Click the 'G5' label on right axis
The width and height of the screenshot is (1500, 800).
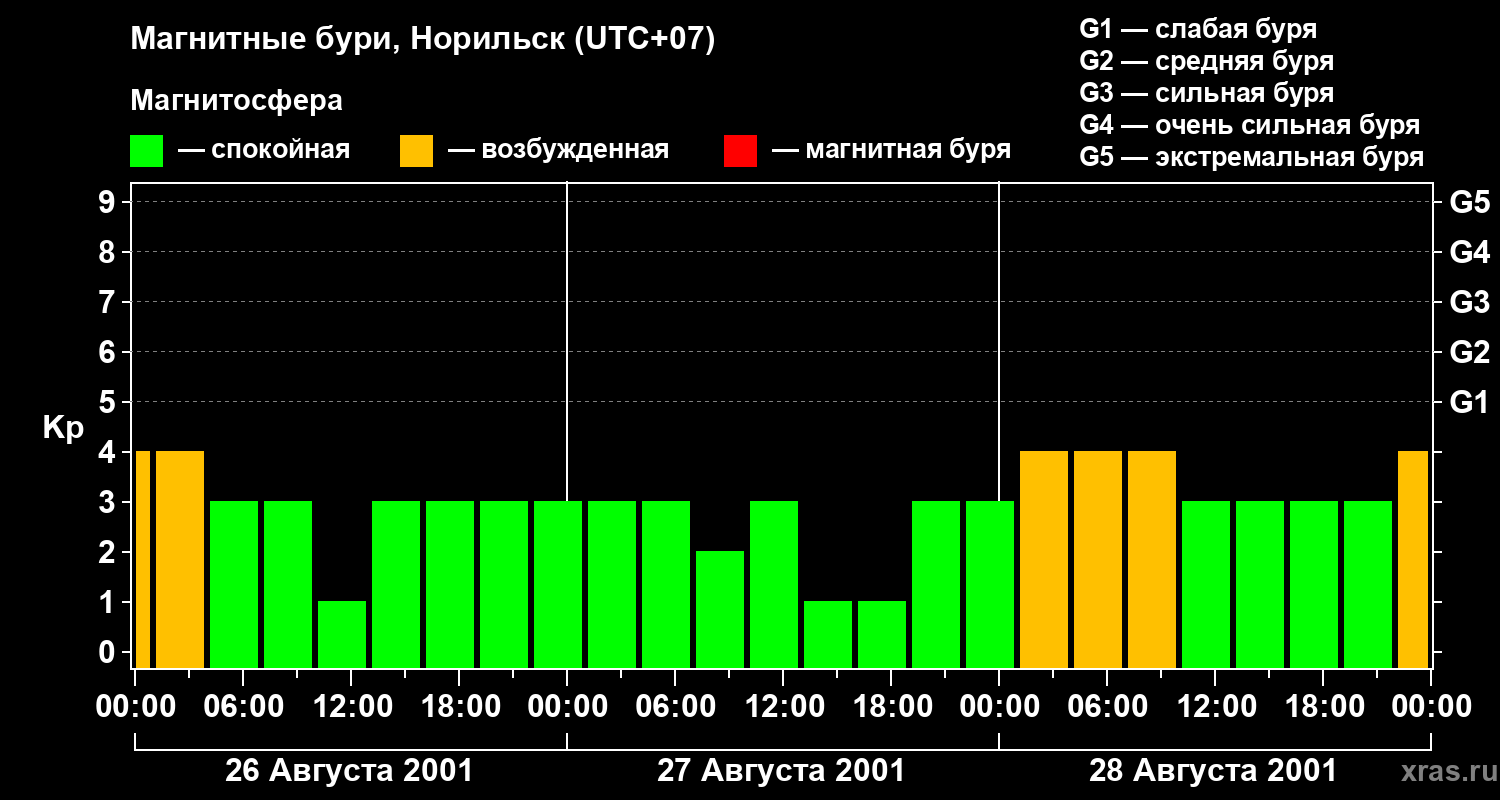(x=1469, y=202)
